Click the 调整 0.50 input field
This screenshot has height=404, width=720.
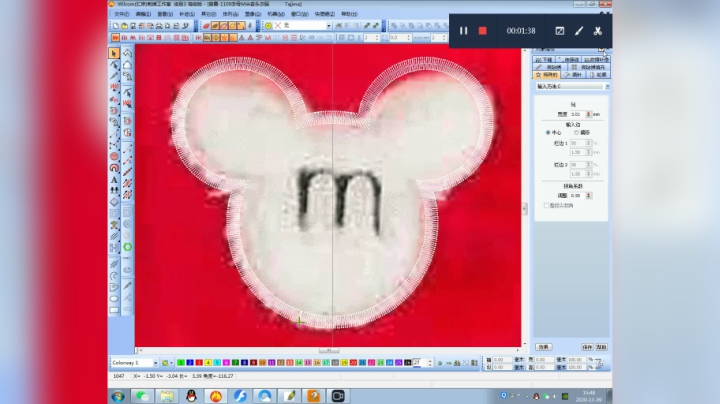[577, 196]
